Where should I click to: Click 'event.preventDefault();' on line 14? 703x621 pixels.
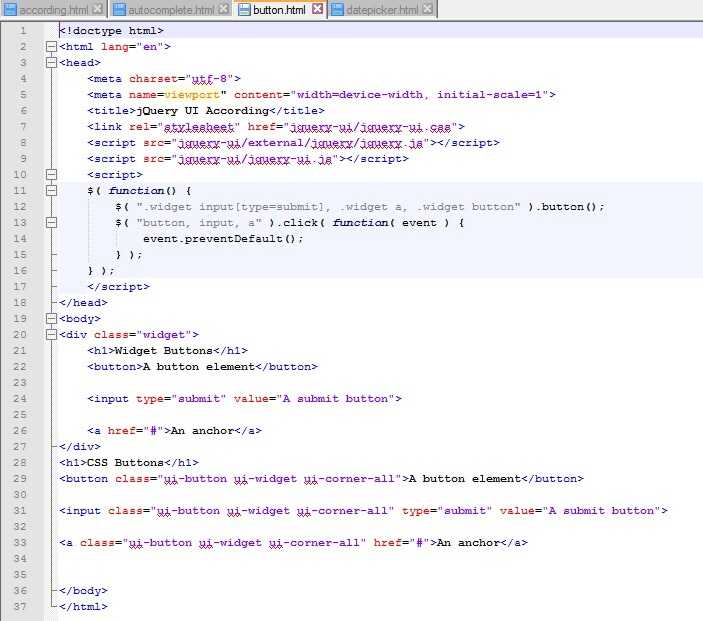pyautogui.click(x=223, y=239)
